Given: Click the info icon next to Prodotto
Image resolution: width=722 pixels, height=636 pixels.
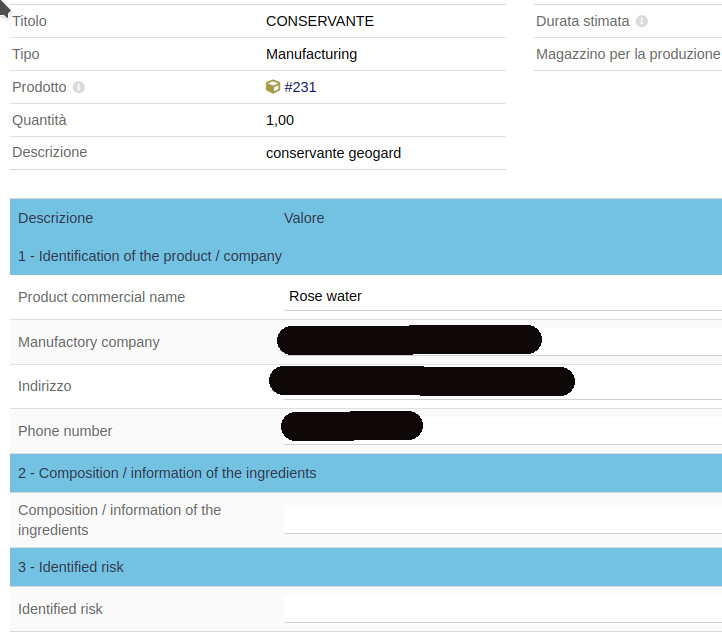Looking at the screenshot, I should pyautogui.click(x=79, y=87).
